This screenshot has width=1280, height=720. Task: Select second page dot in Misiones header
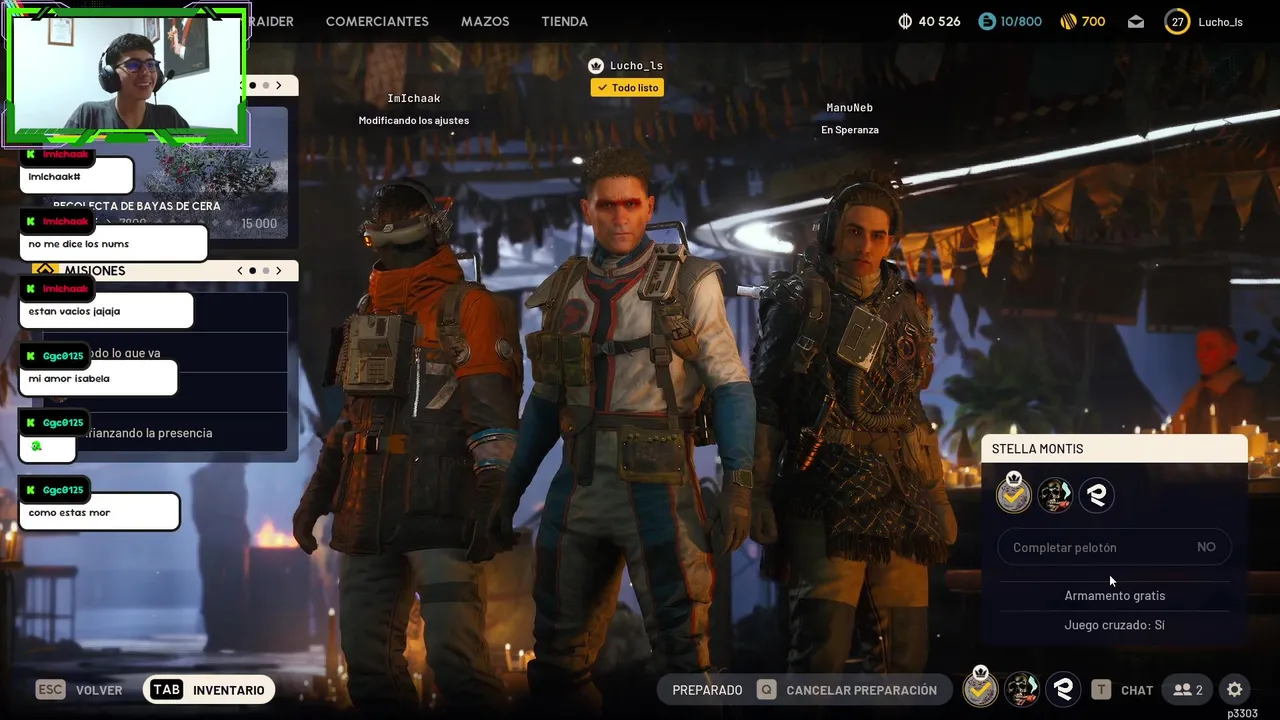pyautogui.click(x=265, y=271)
